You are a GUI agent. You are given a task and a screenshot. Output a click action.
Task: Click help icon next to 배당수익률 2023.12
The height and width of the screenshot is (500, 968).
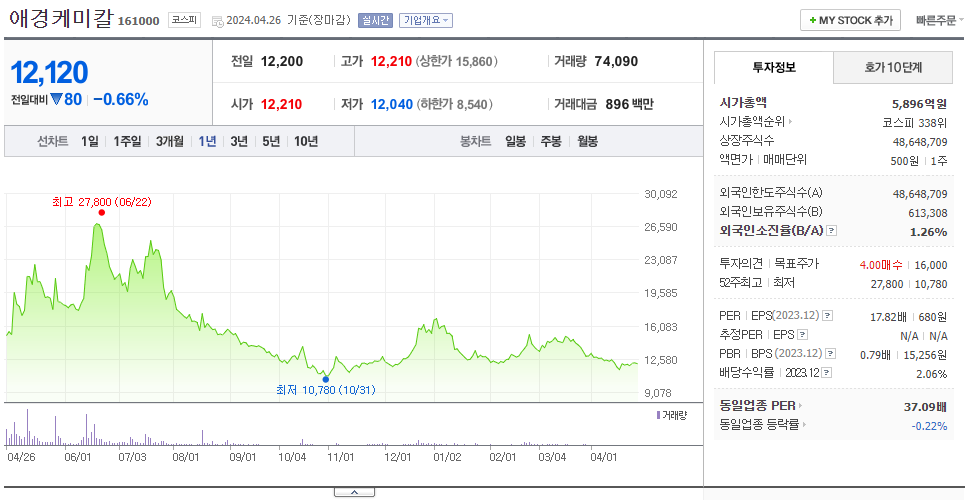point(827,373)
